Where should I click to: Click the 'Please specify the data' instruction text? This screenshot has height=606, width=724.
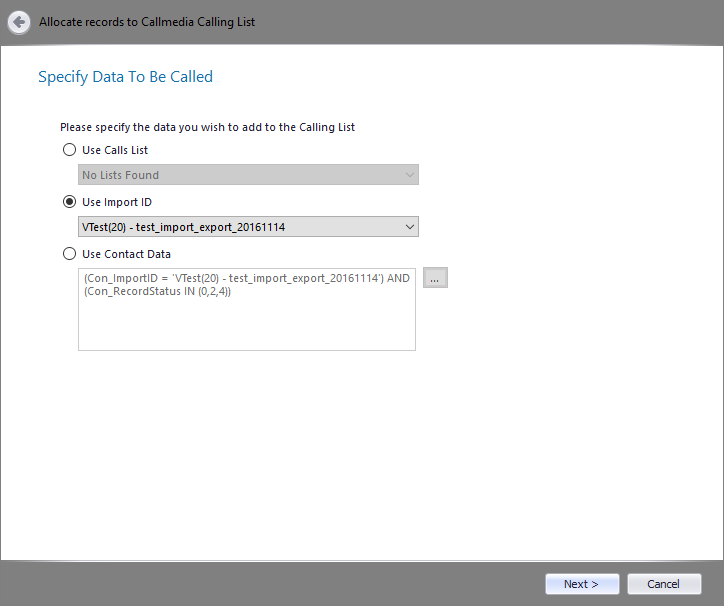[207, 127]
